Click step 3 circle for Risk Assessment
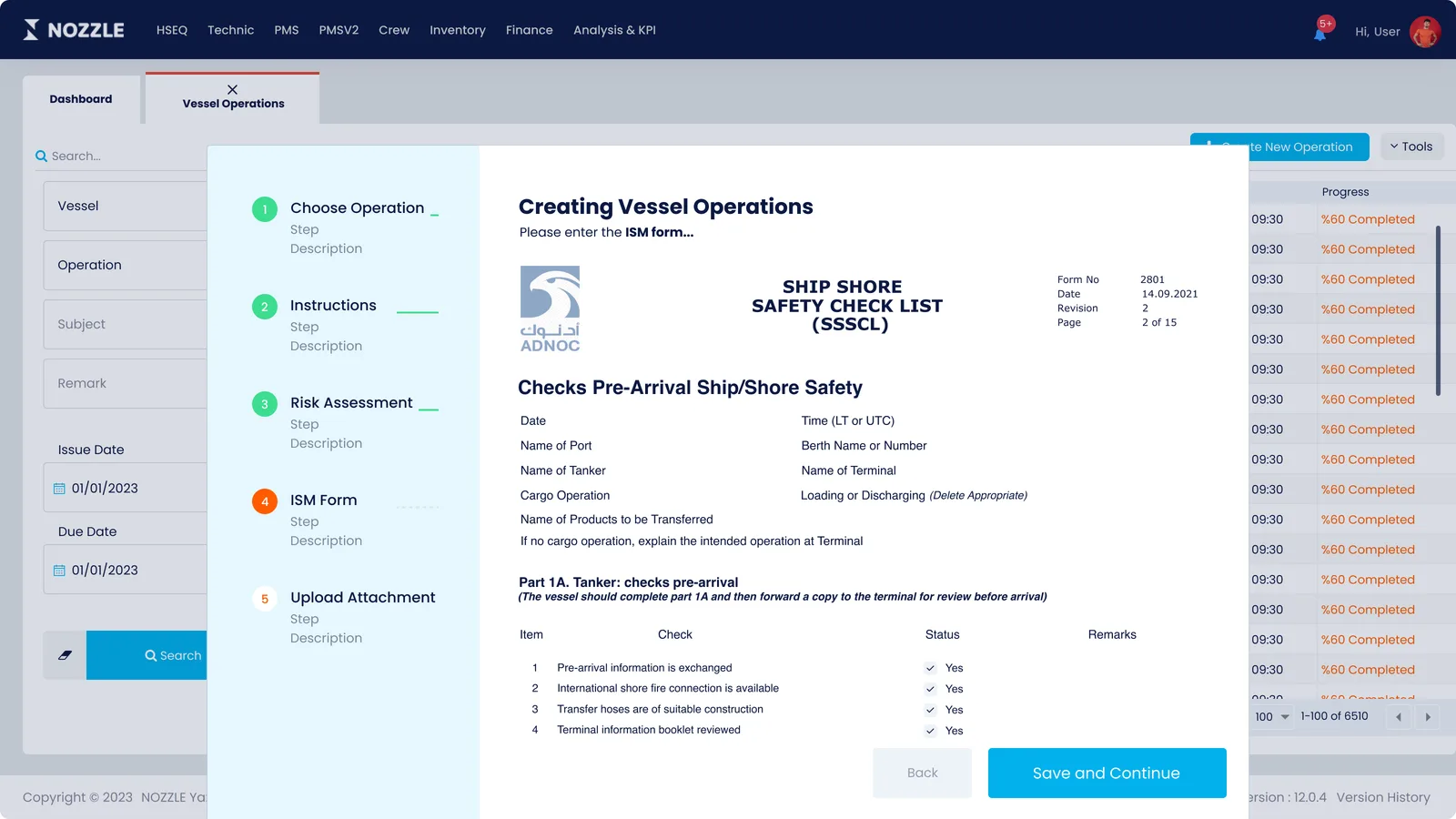Image resolution: width=1456 pixels, height=819 pixels. [x=265, y=404]
